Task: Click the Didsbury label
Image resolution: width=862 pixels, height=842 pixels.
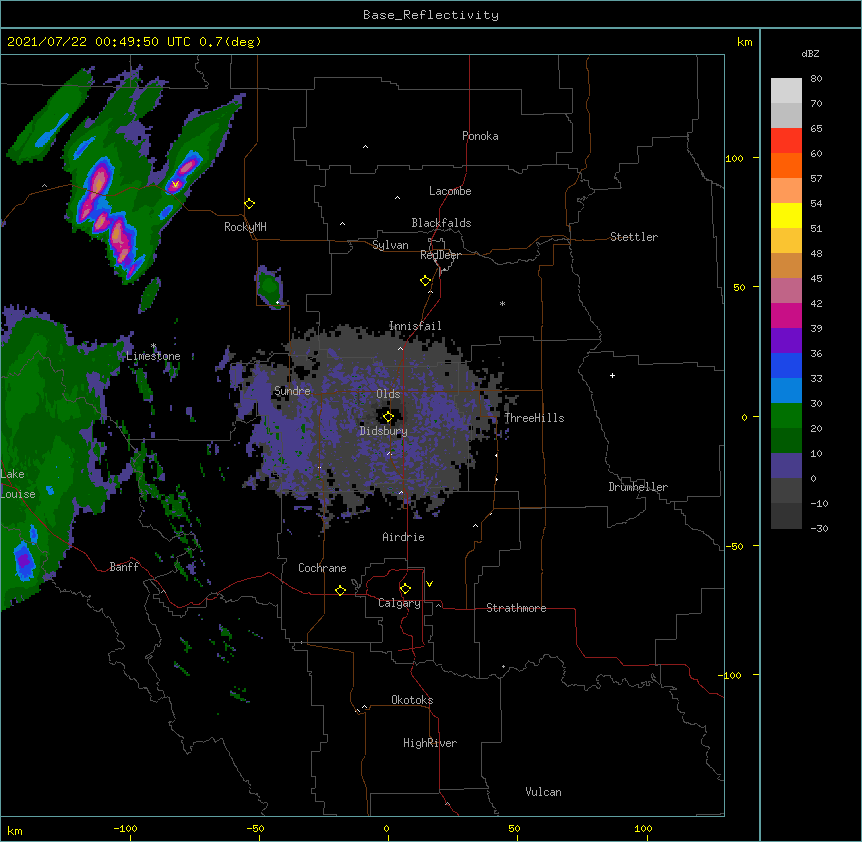Action: coord(384,431)
